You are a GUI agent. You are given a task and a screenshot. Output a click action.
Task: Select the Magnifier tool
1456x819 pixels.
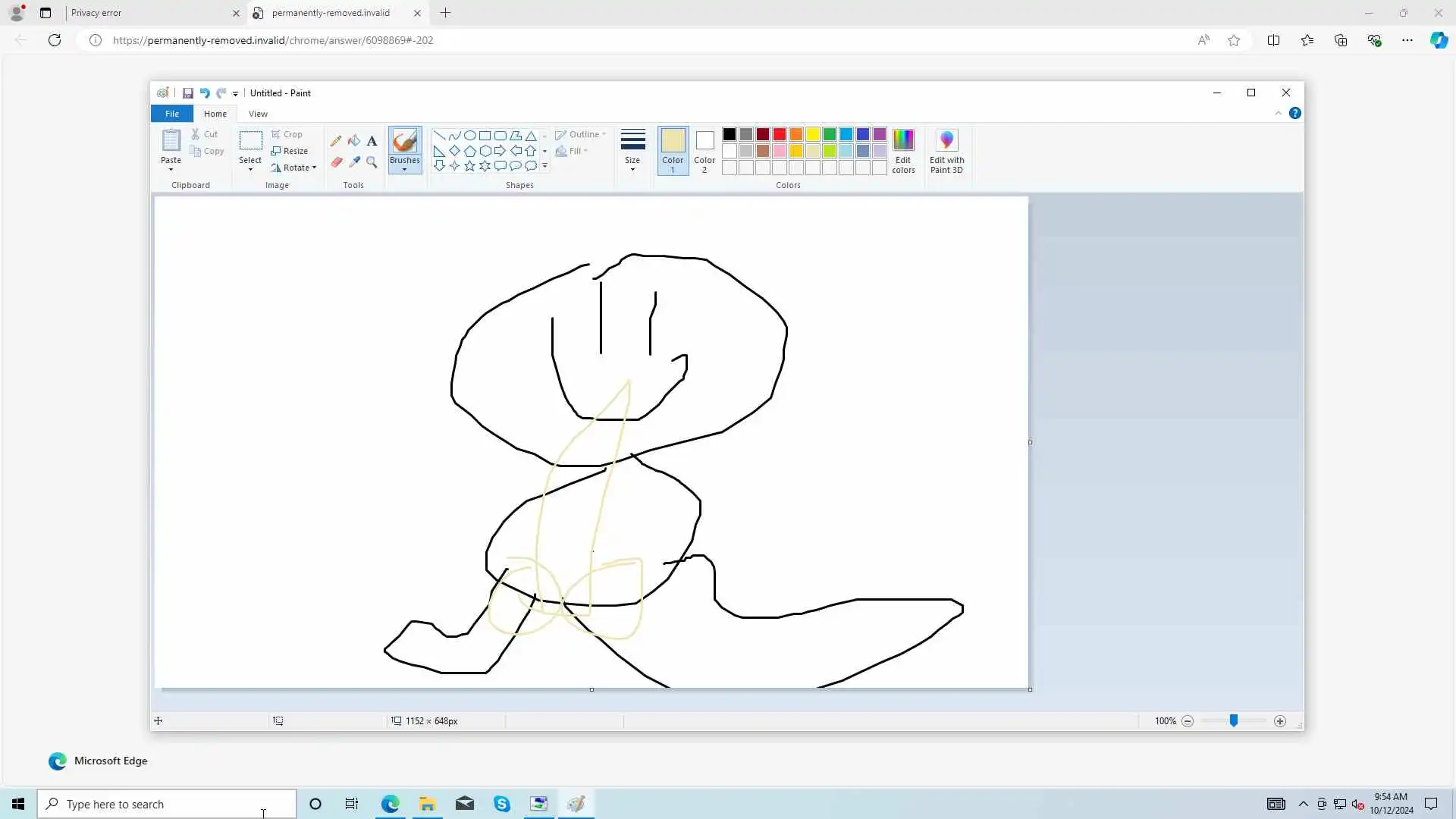372,162
